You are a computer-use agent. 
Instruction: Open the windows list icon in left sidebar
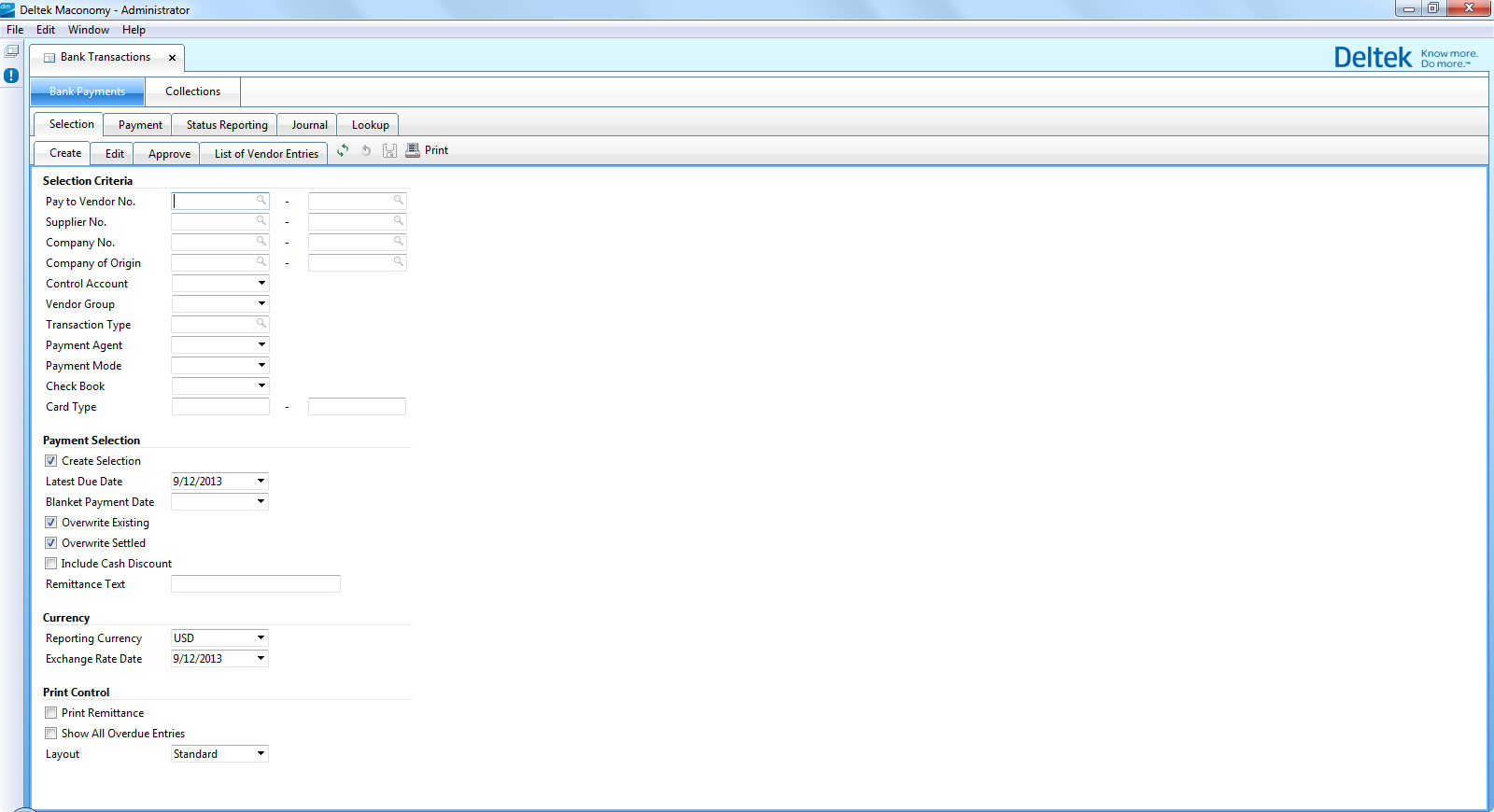coord(11,51)
